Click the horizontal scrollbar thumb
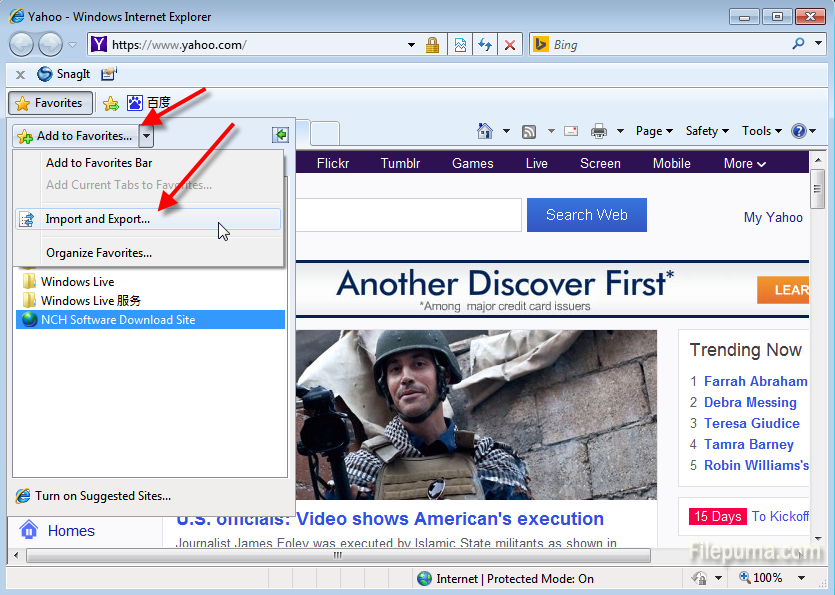 coord(337,556)
